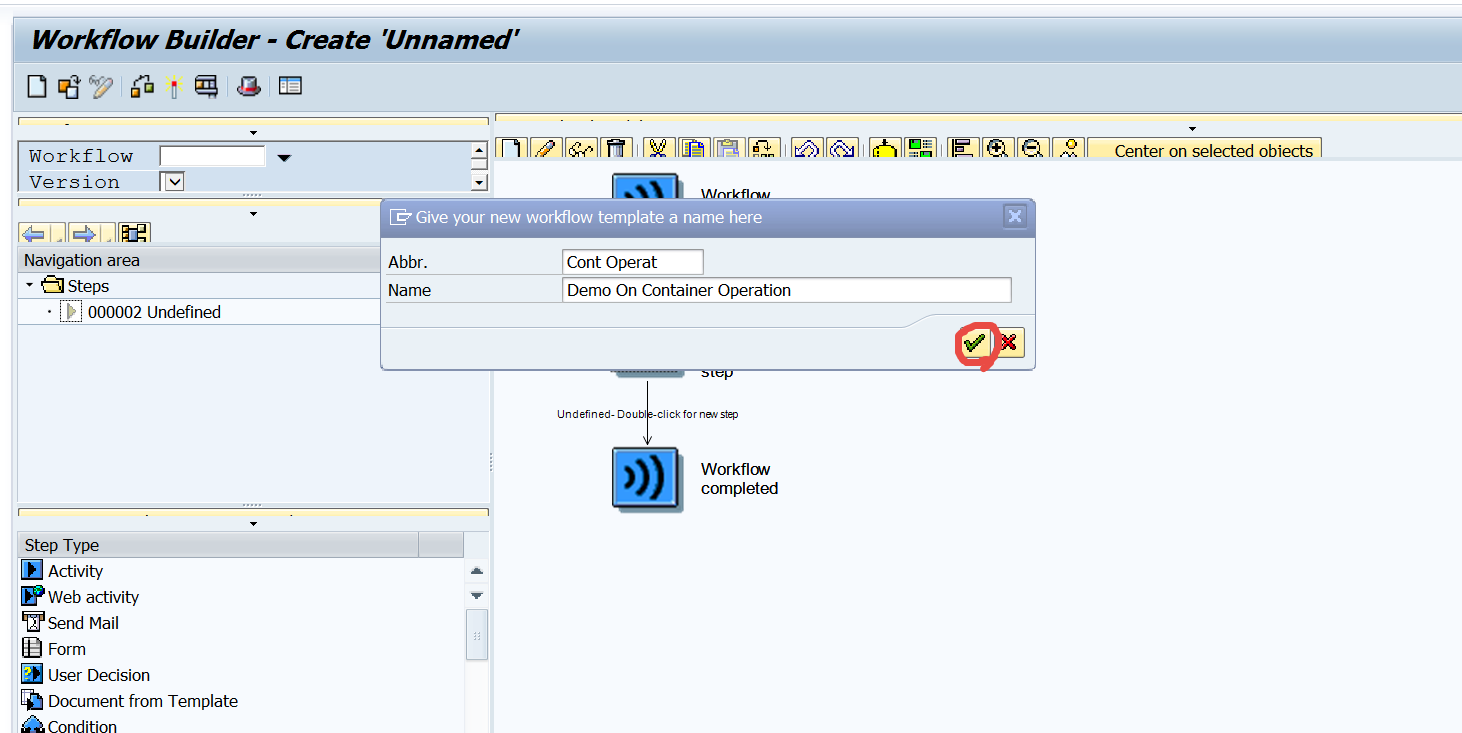This screenshot has width=1462, height=733.
Task: Choose the Send Mail step type
Action: 80,622
